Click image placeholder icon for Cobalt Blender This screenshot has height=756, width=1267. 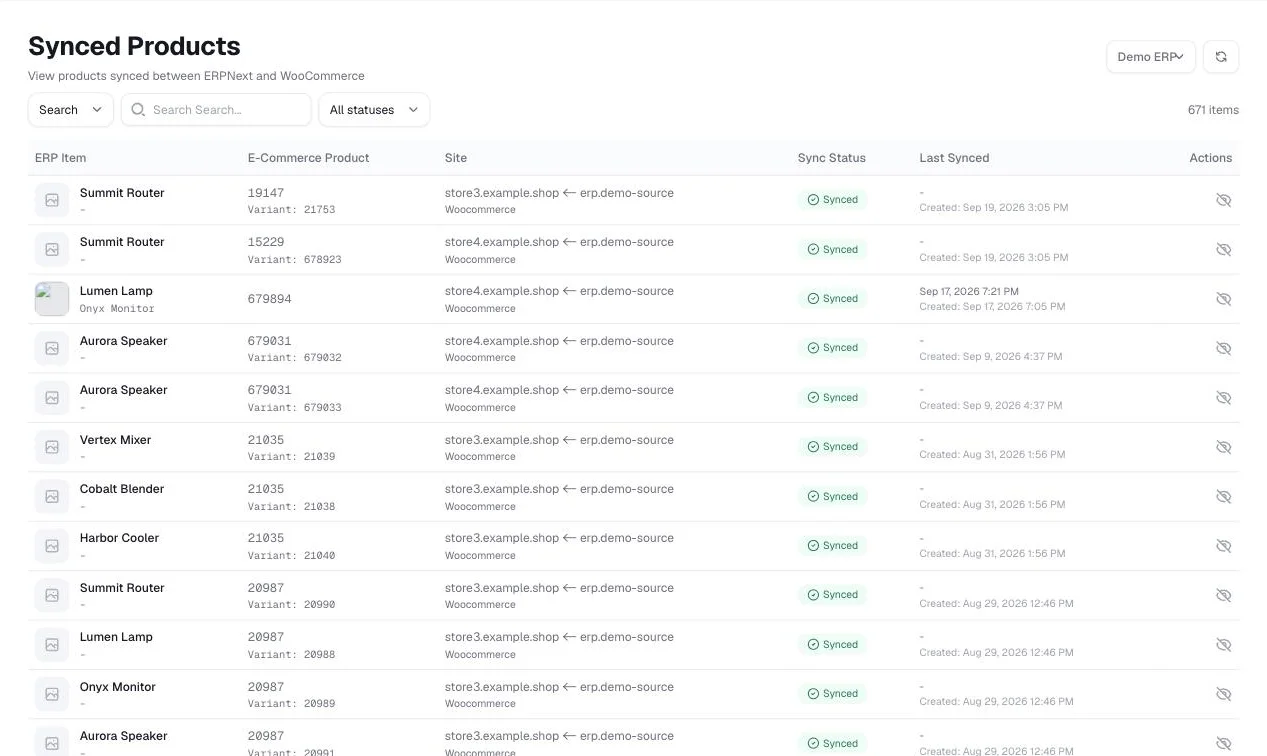point(52,496)
